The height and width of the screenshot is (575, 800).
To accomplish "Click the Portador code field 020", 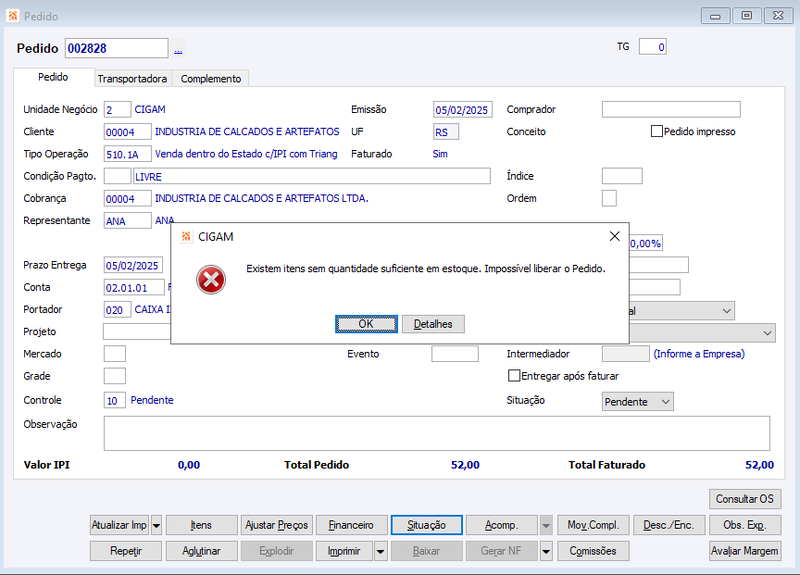I will coord(117,310).
